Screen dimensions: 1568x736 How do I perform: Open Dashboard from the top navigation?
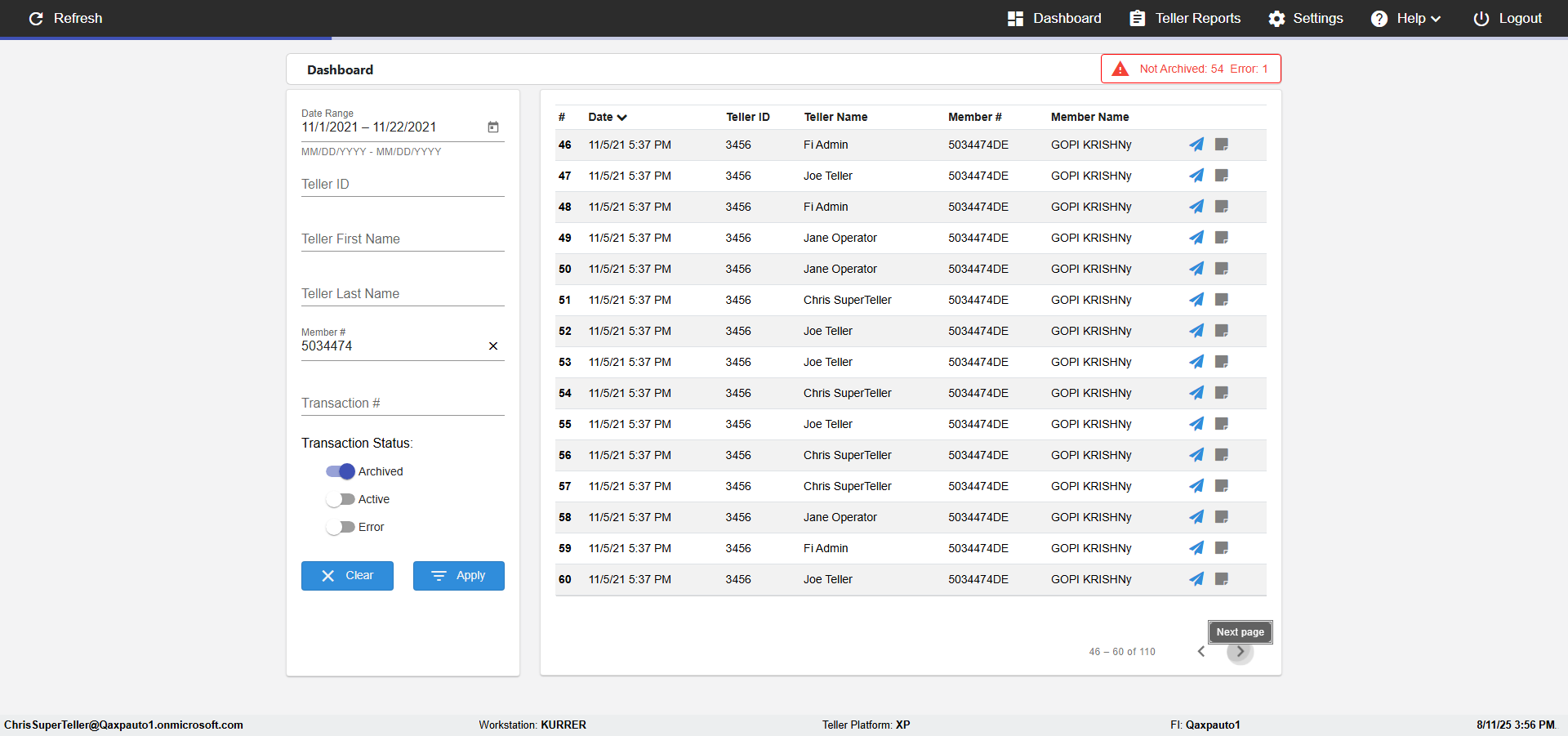(1054, 18)
